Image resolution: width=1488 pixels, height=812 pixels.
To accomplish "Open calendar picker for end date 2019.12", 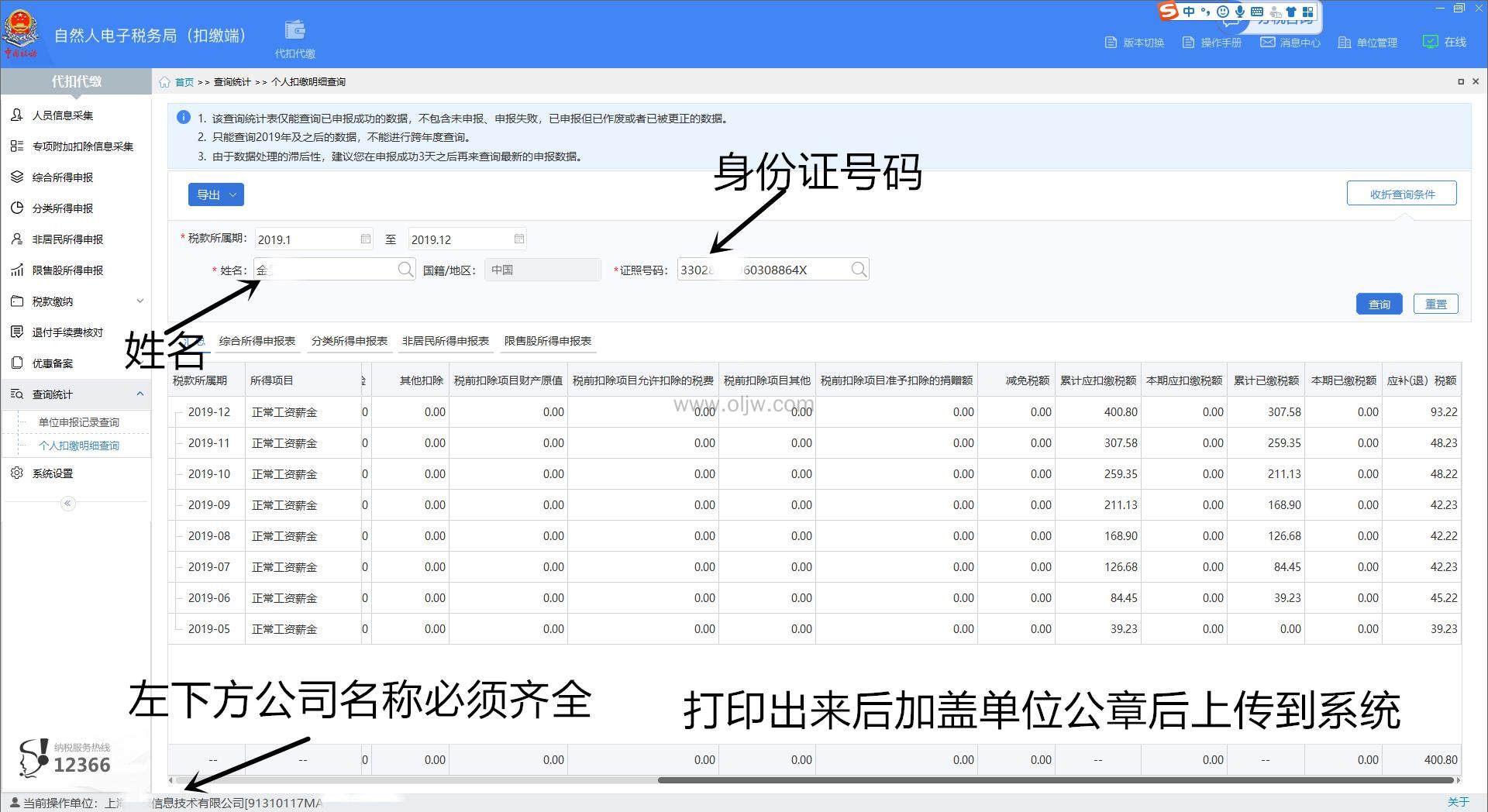I will (519, 239).
